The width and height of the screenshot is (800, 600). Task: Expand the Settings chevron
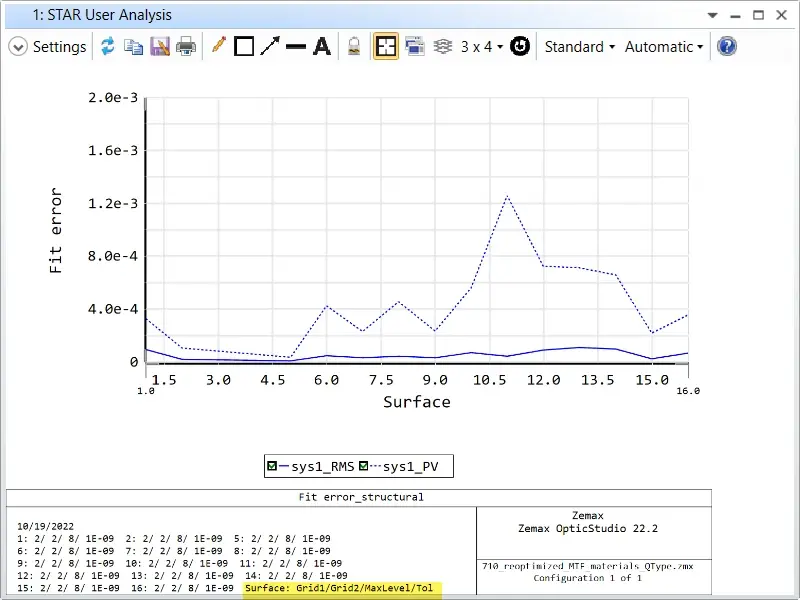tap(18, 47)
